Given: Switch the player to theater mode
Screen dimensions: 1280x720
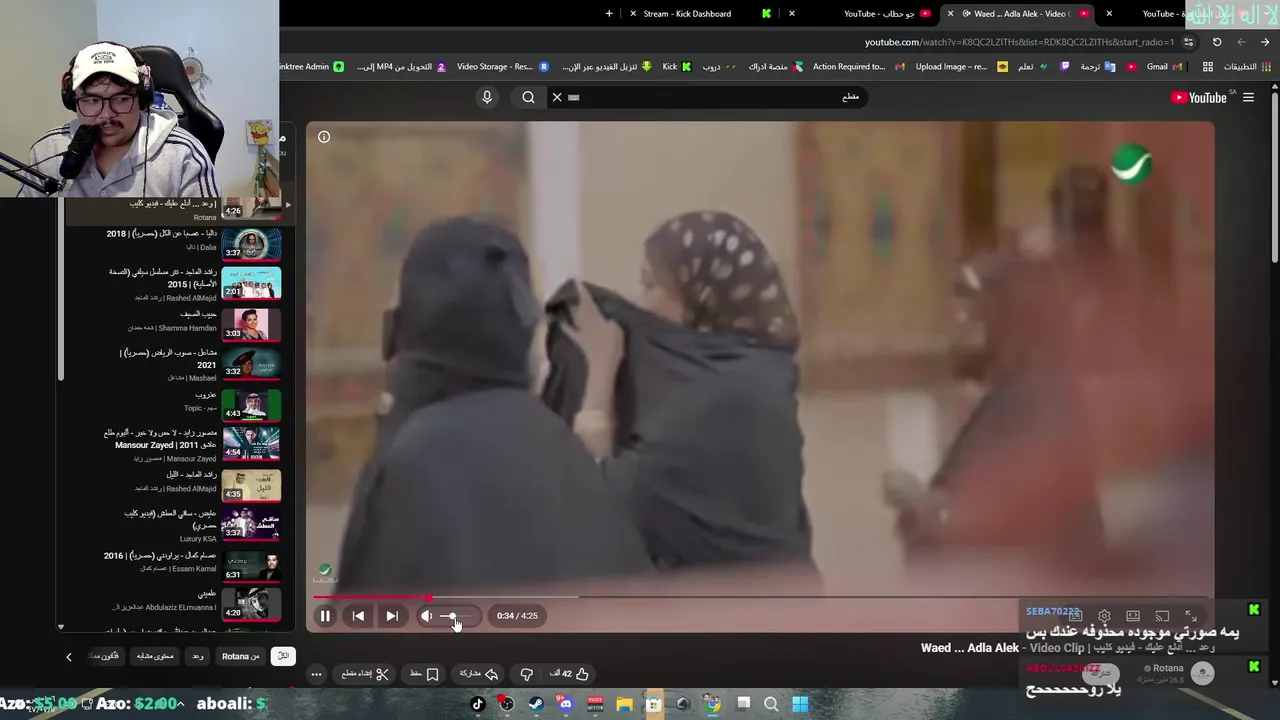Looking at the screenshot, I should (x=1133, y=616).
